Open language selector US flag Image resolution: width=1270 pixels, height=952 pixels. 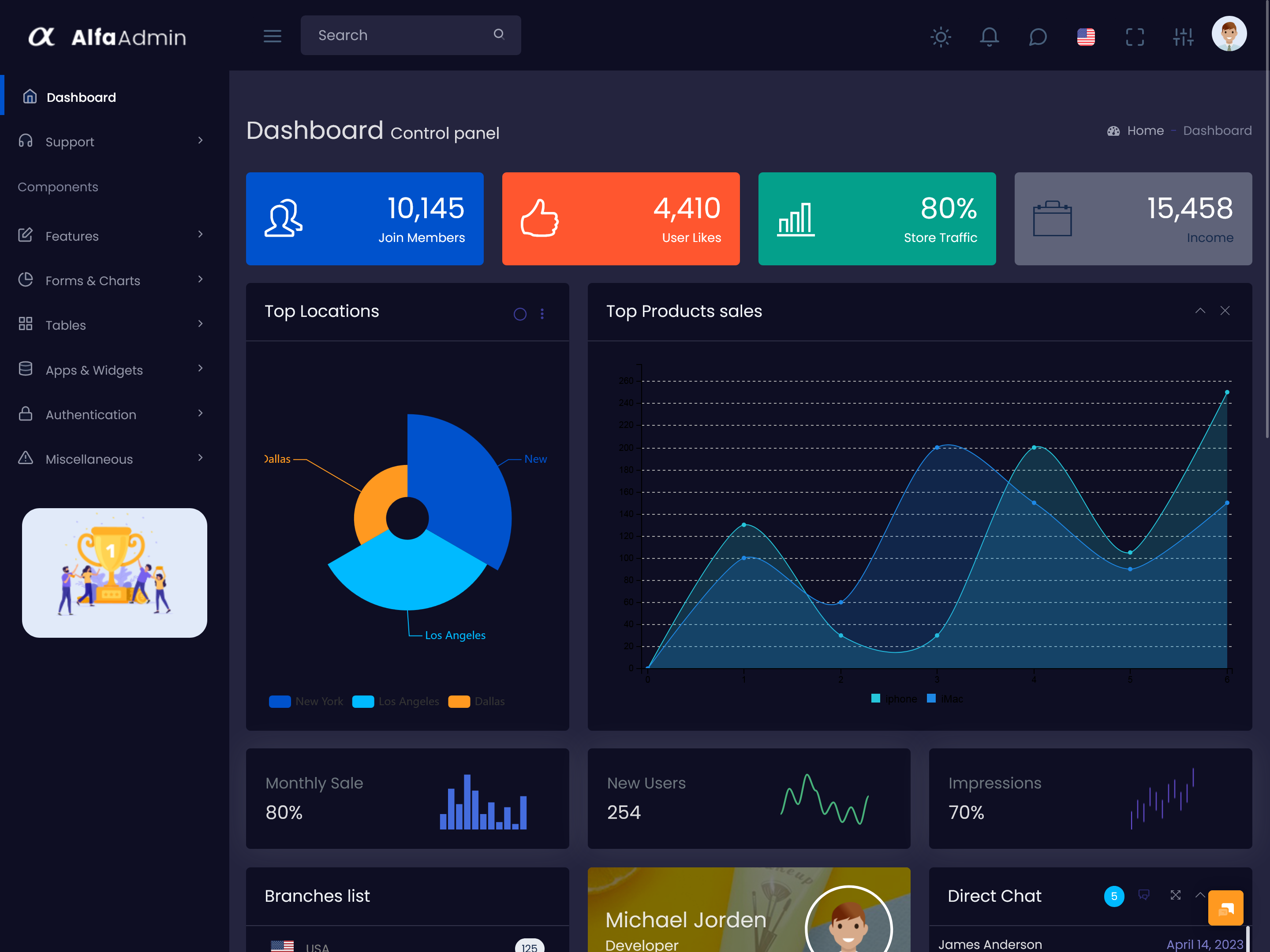point(1086,37)
